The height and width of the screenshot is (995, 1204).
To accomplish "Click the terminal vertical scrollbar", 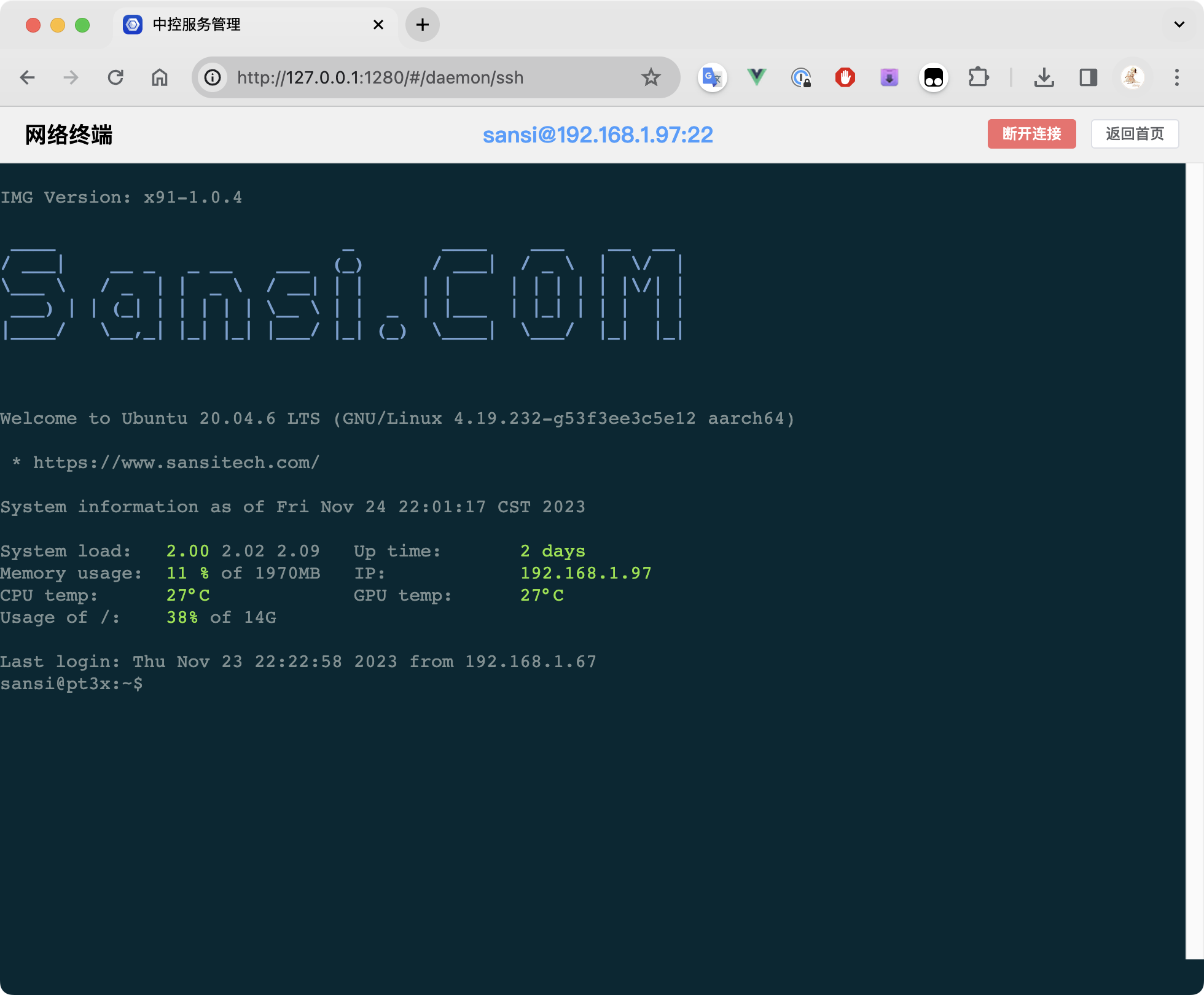I will pyautogui.click(x=1194, y=560).
